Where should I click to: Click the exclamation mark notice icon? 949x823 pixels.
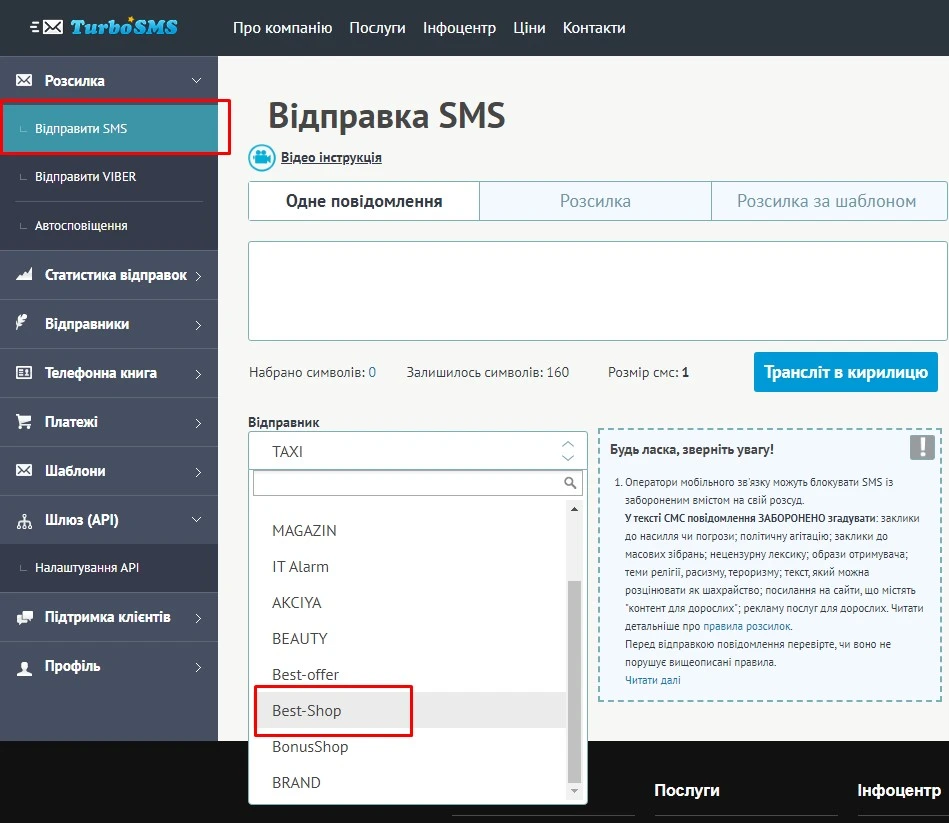922,447
